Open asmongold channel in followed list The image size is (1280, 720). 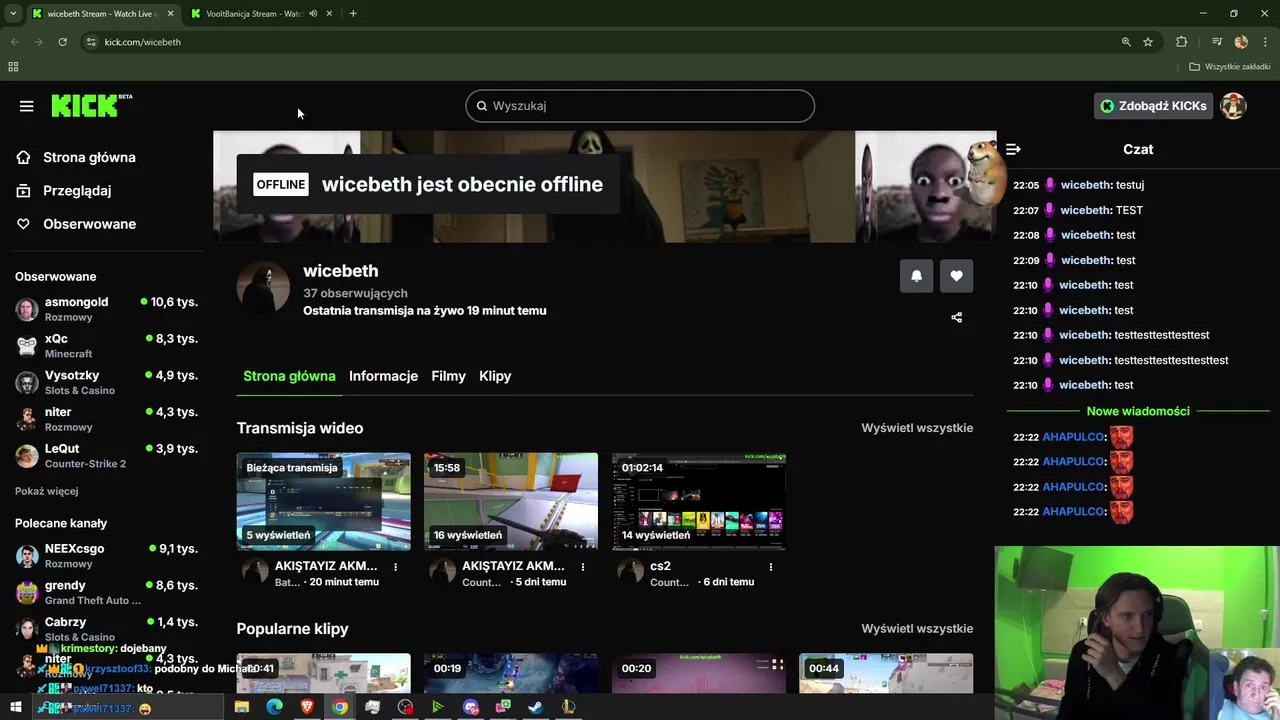106,309
